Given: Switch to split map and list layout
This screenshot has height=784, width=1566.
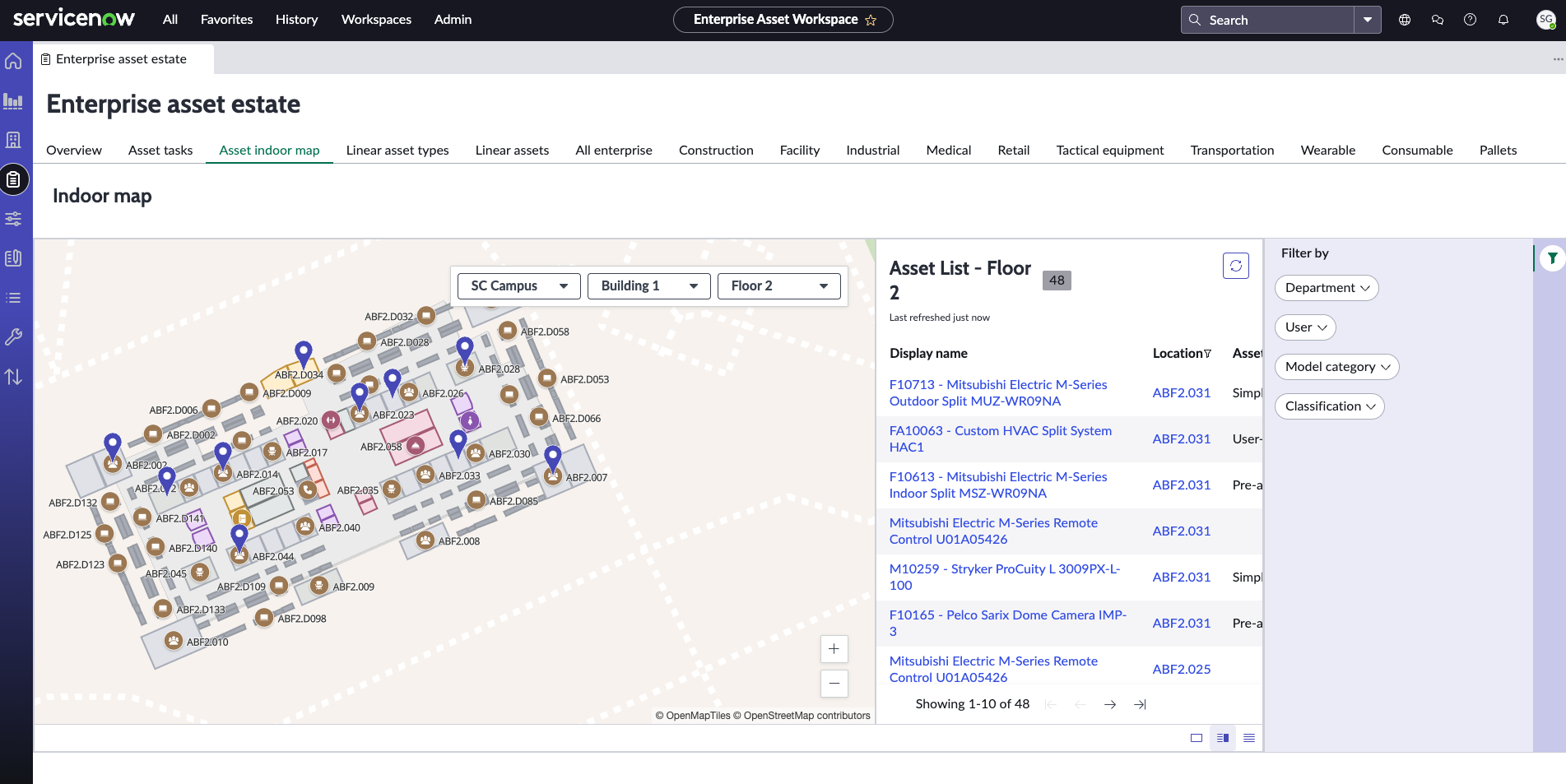Looking at the screenshot, I should pos(1223,738).
